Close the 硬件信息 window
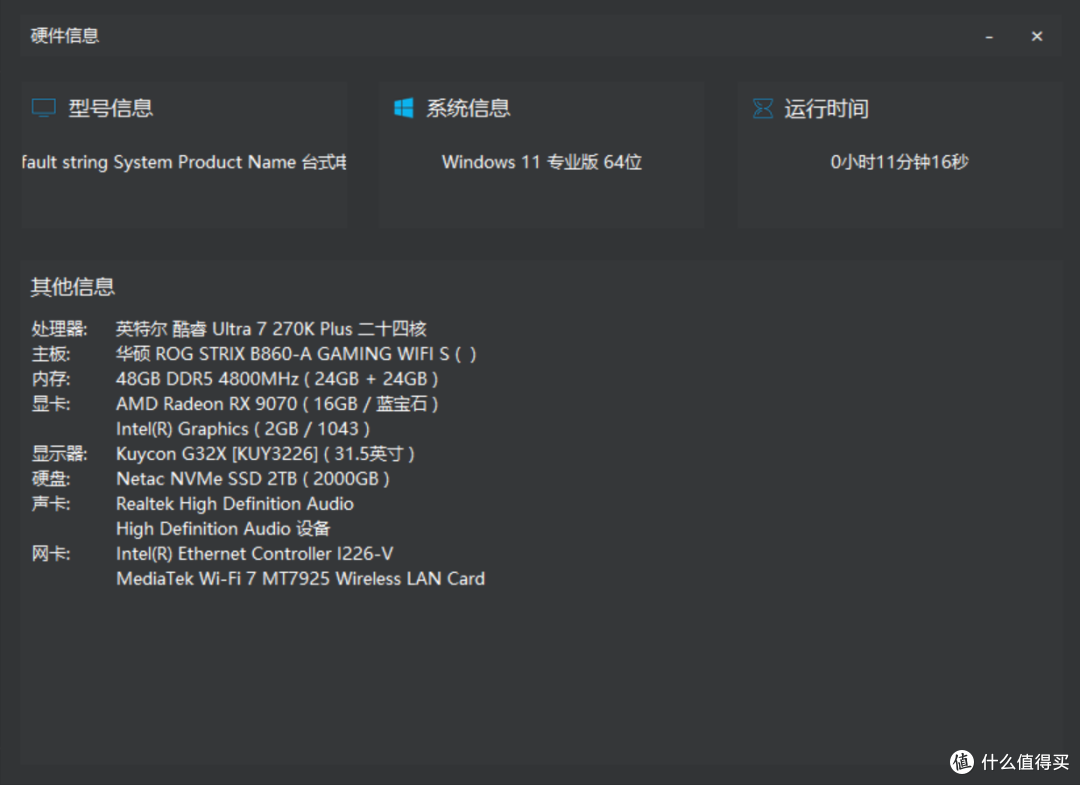This screenshot has height=785, width=1080. [x=1037, y=36]
